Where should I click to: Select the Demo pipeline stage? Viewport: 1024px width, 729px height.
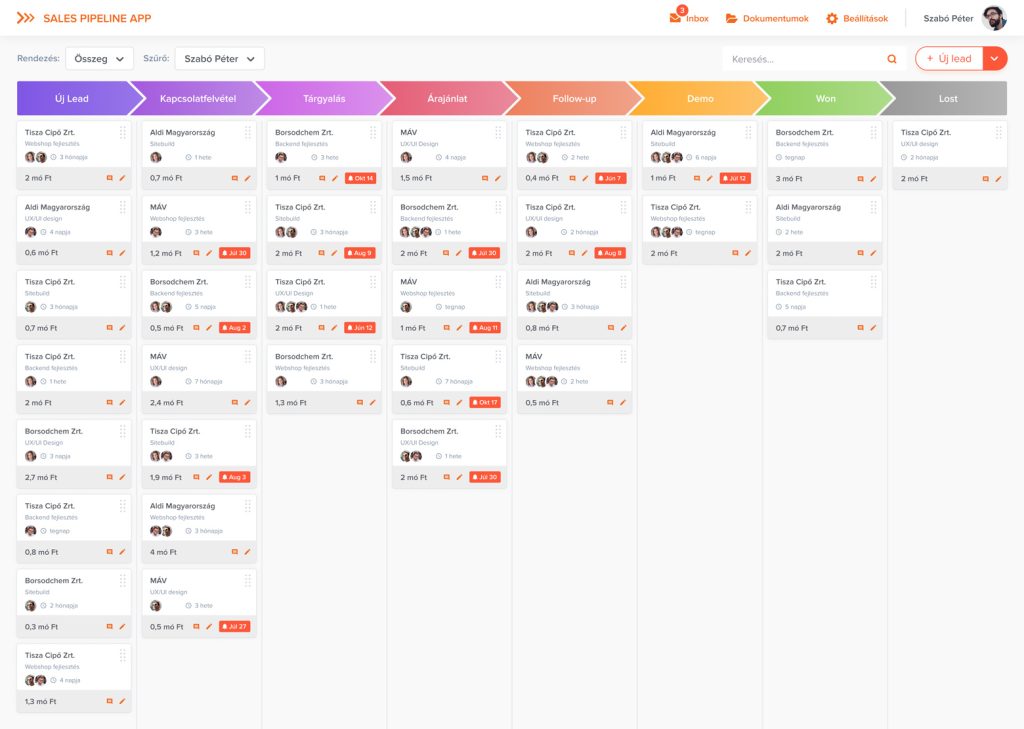700,99
